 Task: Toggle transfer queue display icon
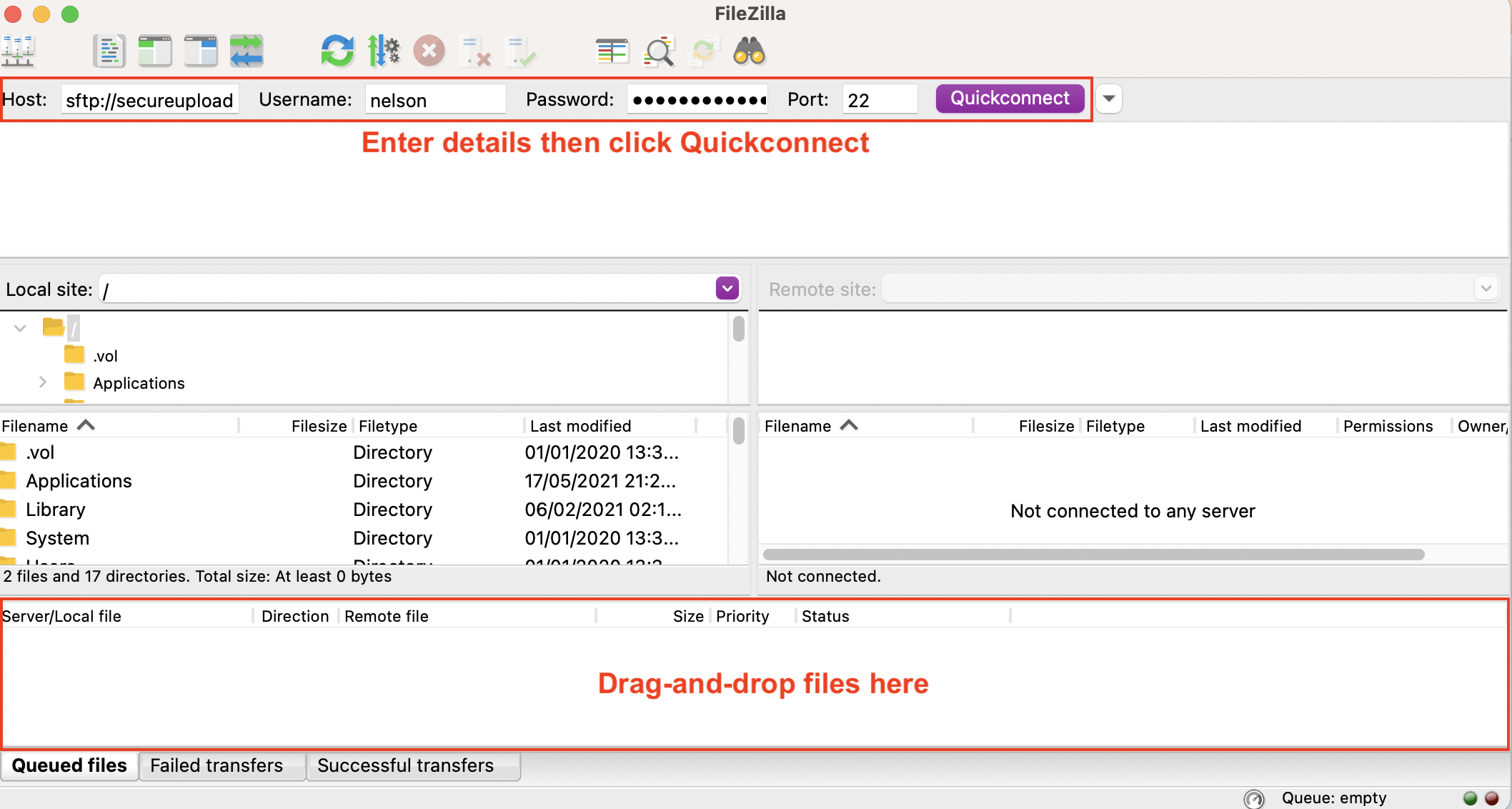pyautogui.click(x=247, y=51)
